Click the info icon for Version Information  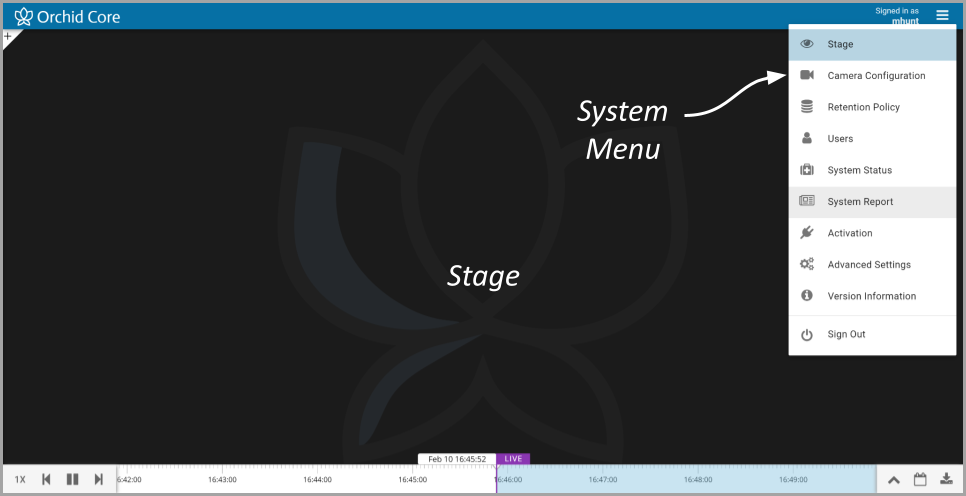click(x=806, y=296)
